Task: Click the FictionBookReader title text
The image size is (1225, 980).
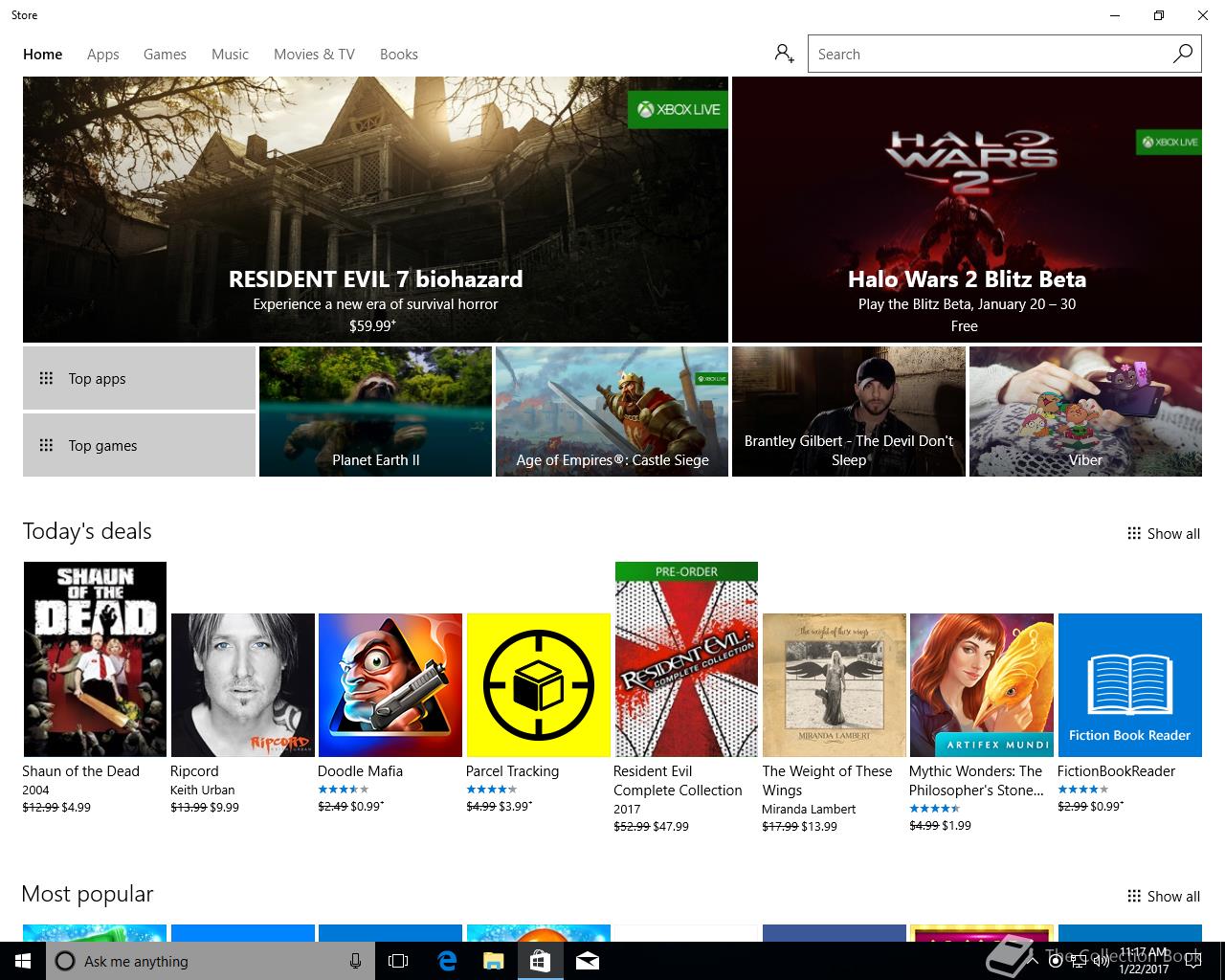Action: 1116,771
